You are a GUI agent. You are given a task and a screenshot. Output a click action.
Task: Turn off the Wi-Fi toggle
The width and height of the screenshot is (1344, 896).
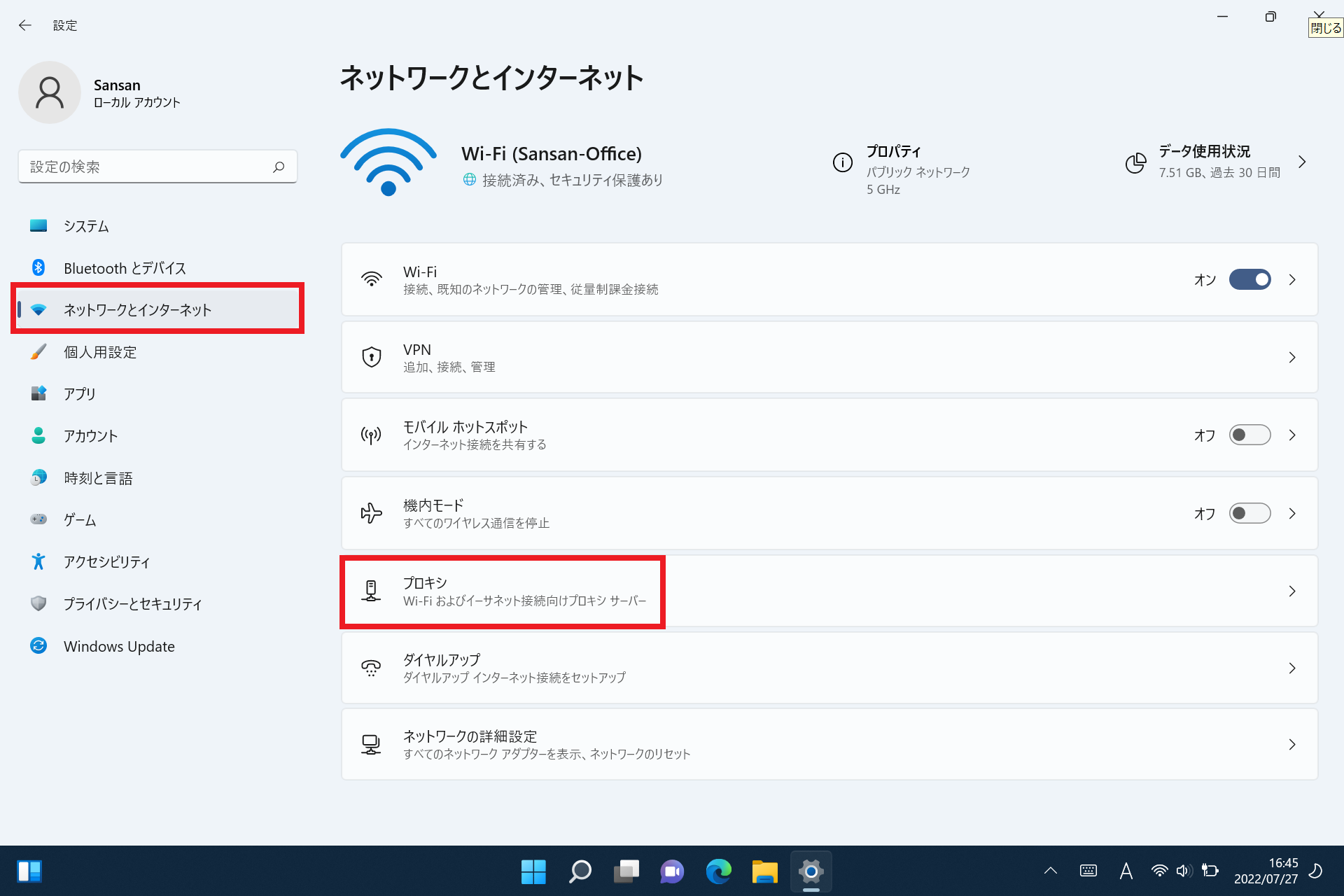pyautogui.click(x=1249, y=279)
